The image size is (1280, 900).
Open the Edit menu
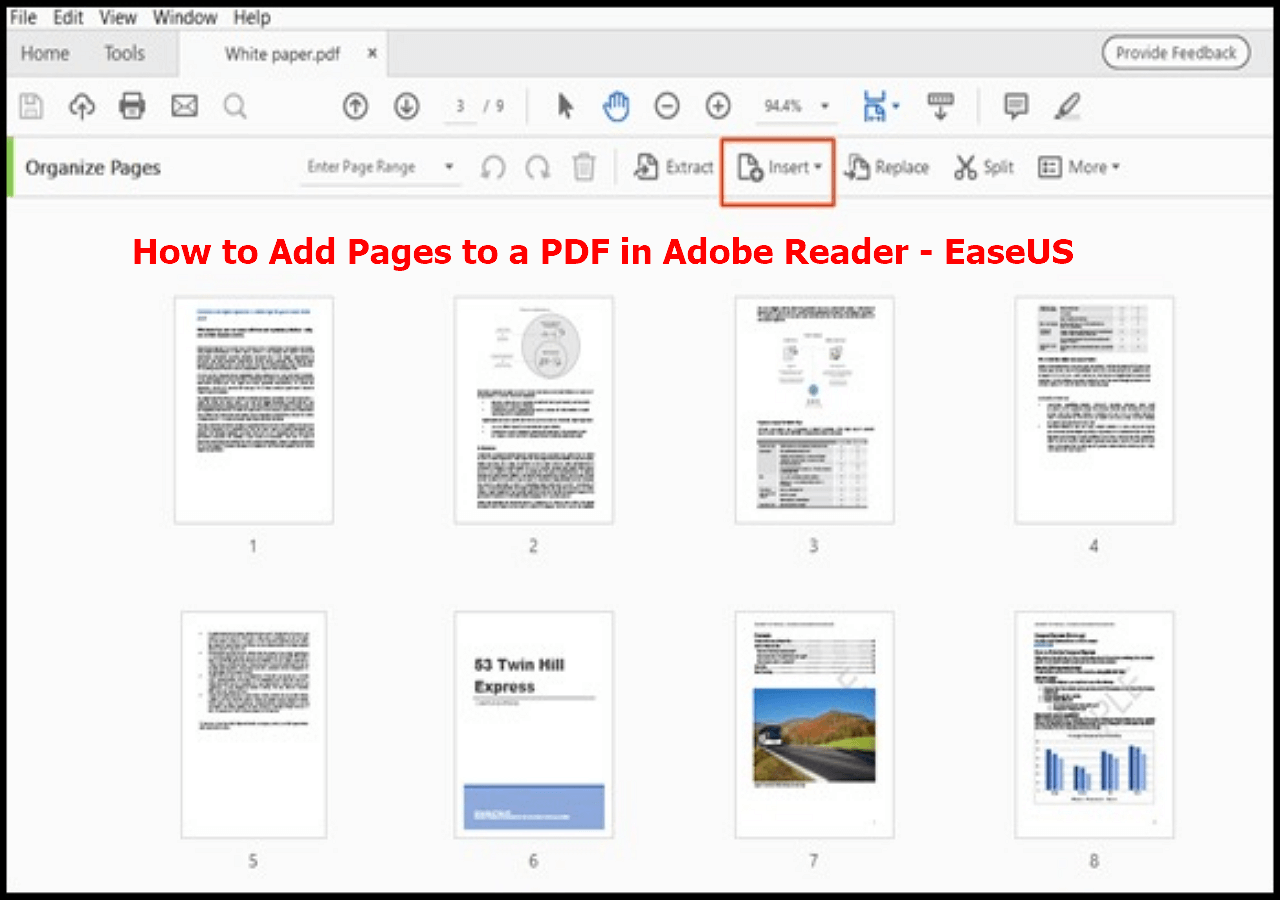[x=68, y=17]
